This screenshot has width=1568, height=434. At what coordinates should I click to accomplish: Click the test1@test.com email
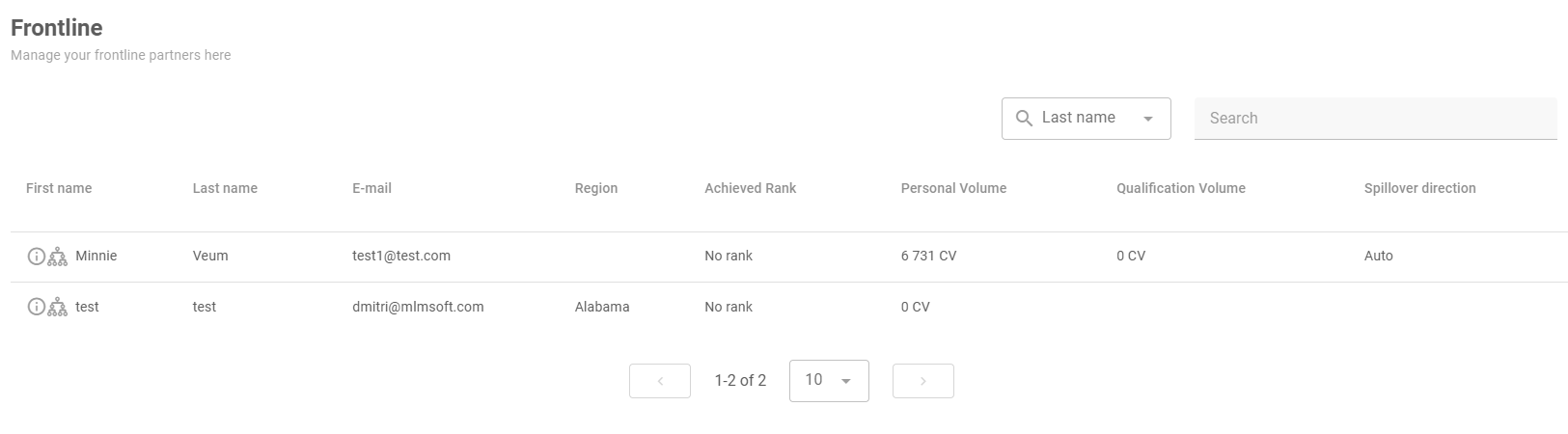pyautogui.click(x=401, y=257)
